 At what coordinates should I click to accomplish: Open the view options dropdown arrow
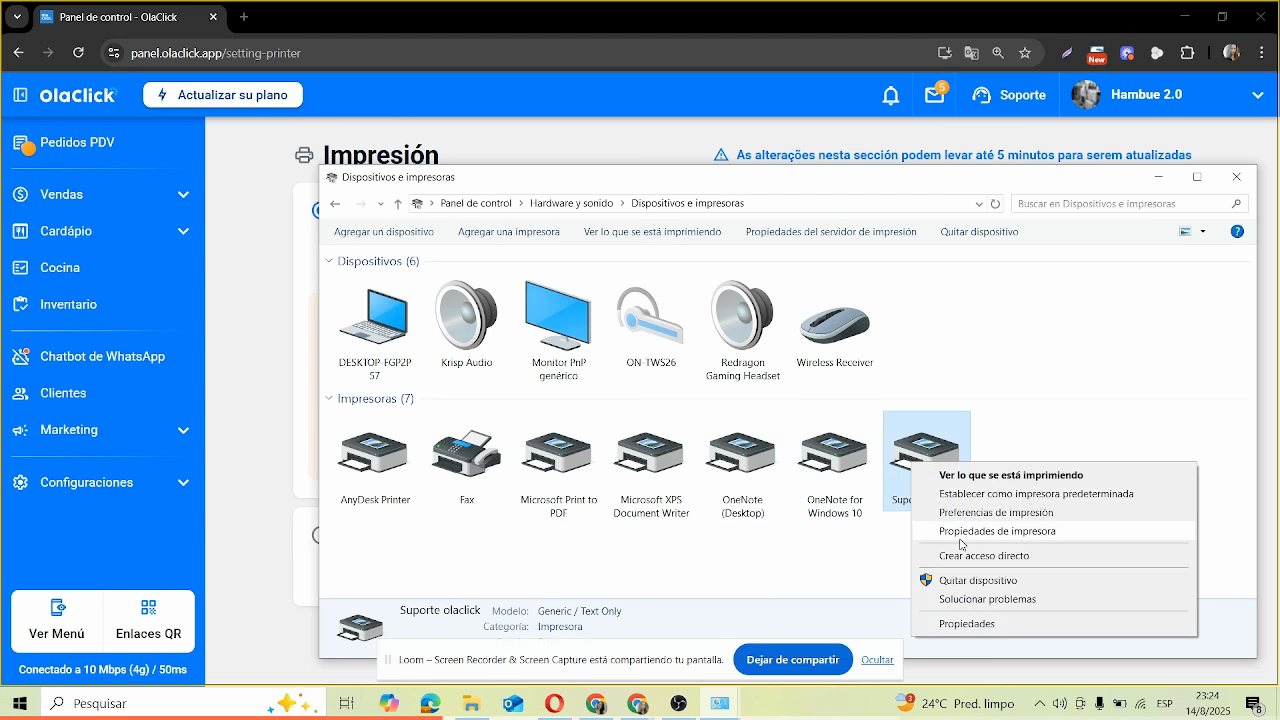1203,231
